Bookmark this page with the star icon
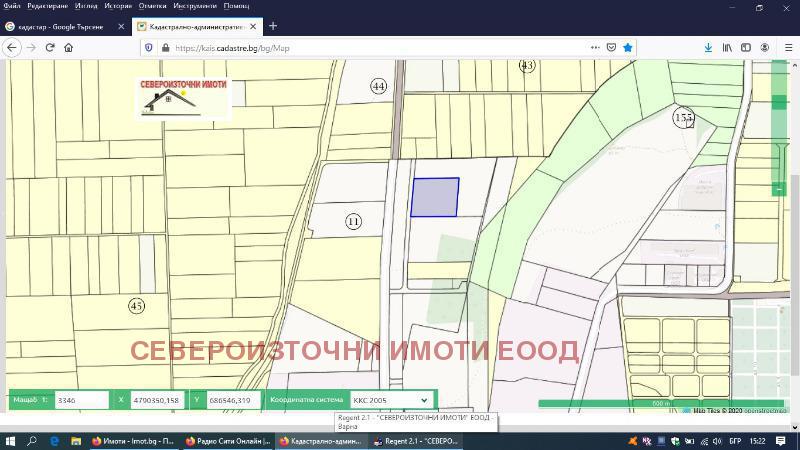Screen dimensions: 800x450 coord(628,47)
